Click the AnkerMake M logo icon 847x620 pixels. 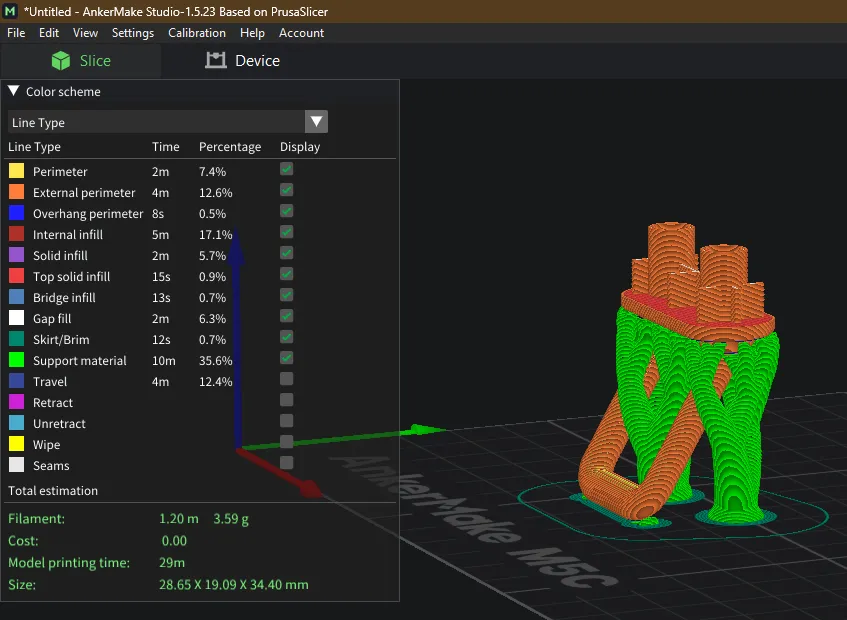pos(10,11)
